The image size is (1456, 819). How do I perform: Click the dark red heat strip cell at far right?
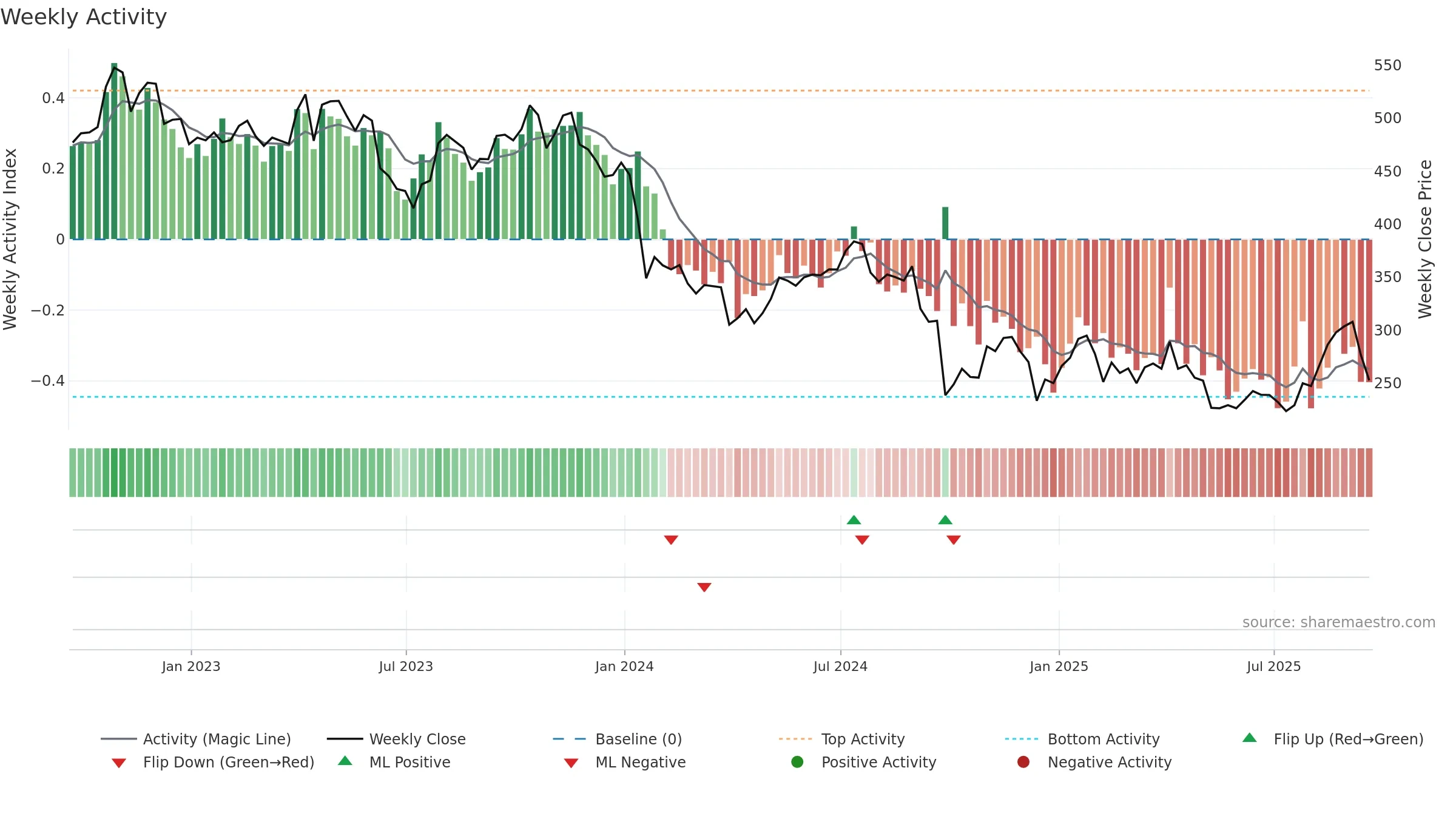[x=1369, y=473]
